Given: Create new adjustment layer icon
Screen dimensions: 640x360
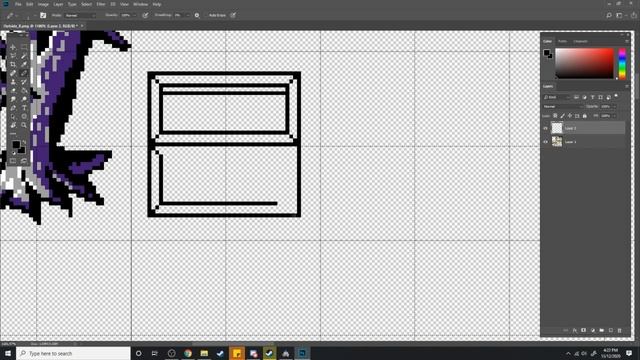Looking at the screenshot, I should click(593, 330).
